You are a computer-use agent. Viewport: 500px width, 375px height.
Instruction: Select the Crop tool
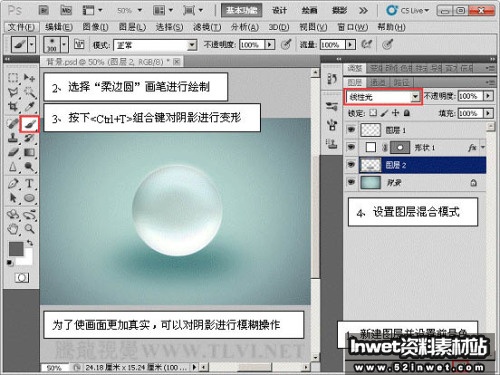coord(13,106)
